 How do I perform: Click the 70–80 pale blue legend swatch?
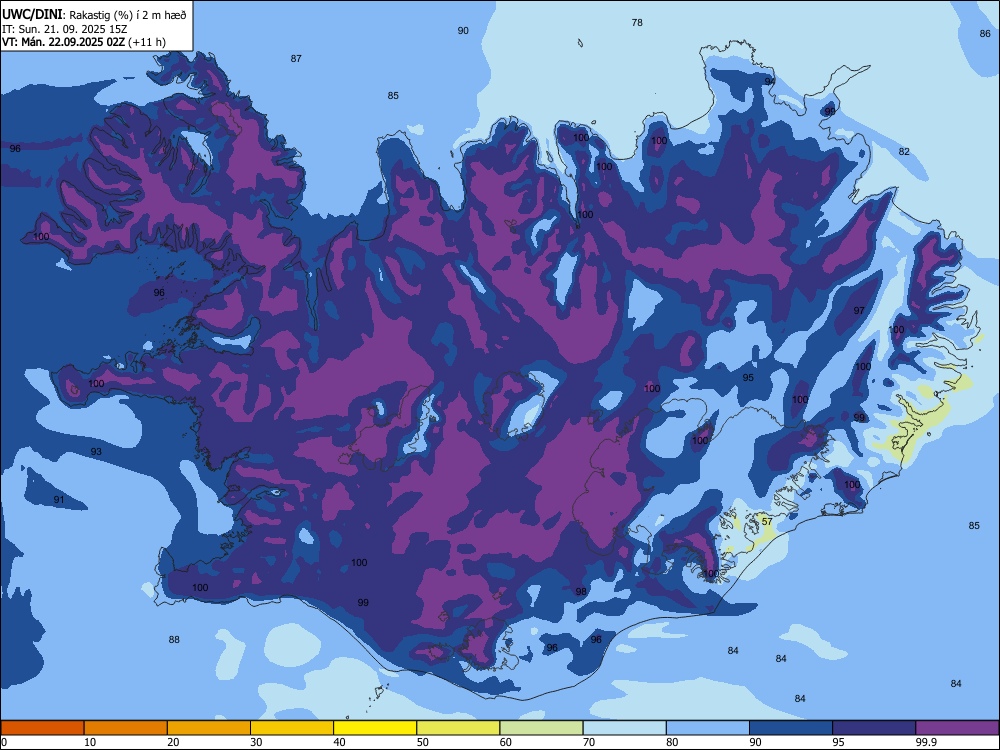(x=624, y=728)
